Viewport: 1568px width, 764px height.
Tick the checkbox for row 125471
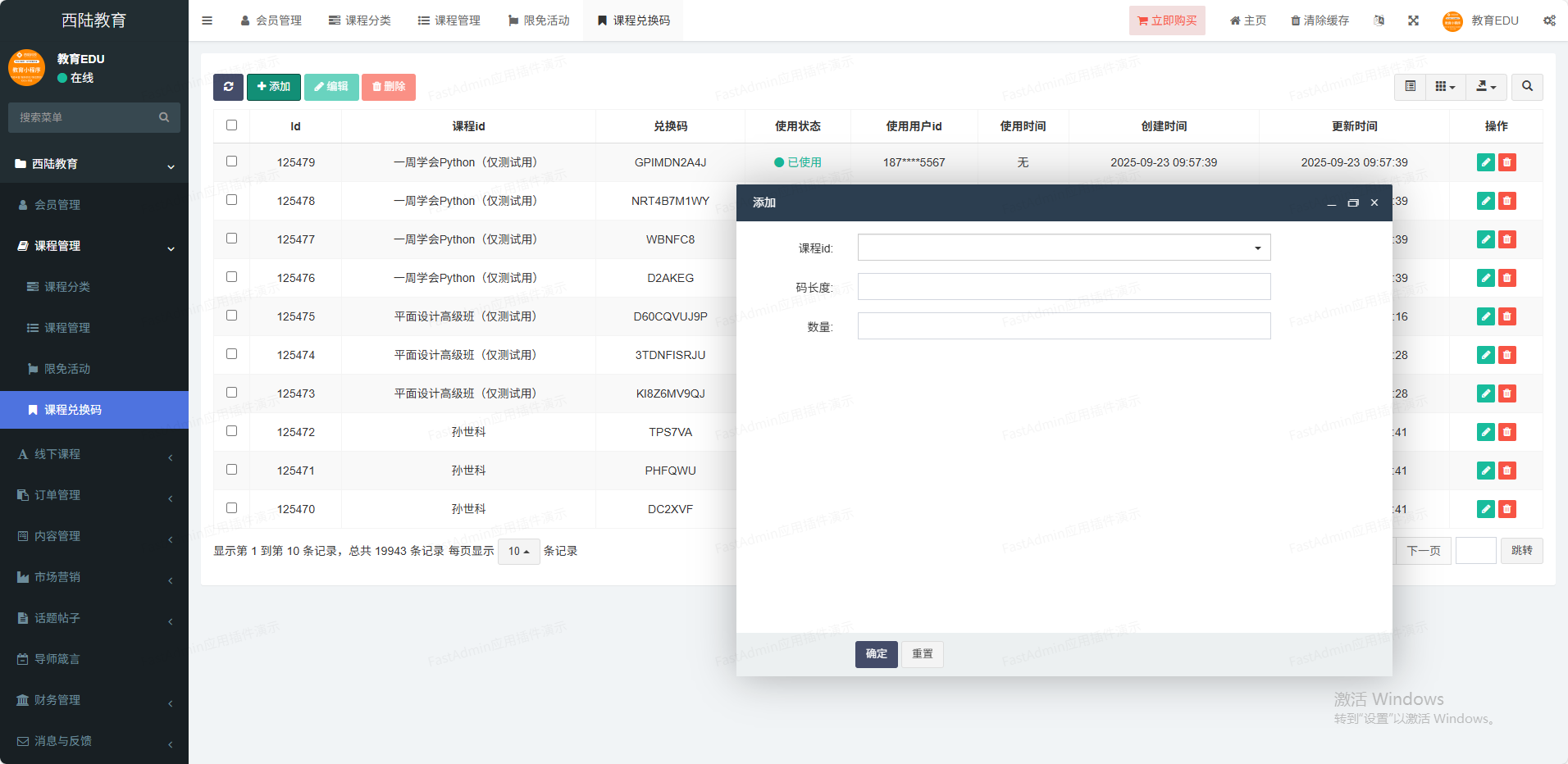click(x=231, y=470)
